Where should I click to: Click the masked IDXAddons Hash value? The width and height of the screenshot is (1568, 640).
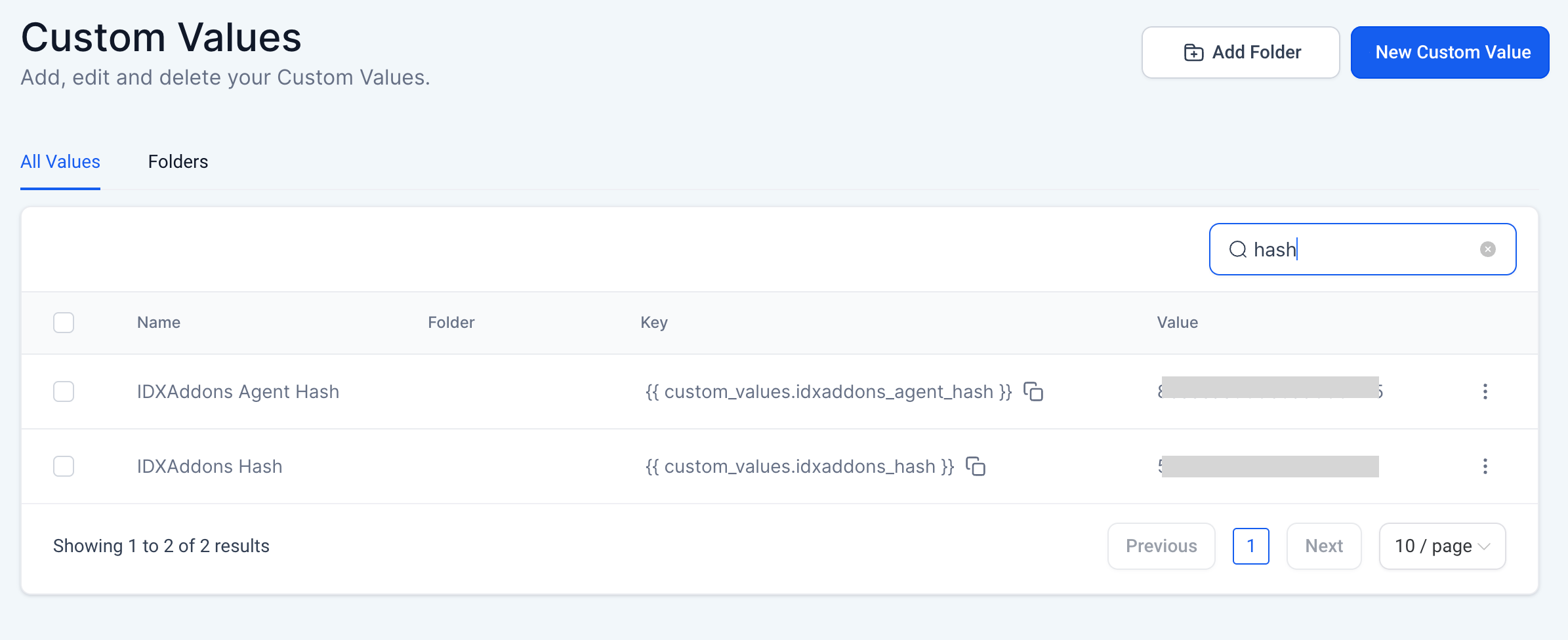coord(1269,466)
